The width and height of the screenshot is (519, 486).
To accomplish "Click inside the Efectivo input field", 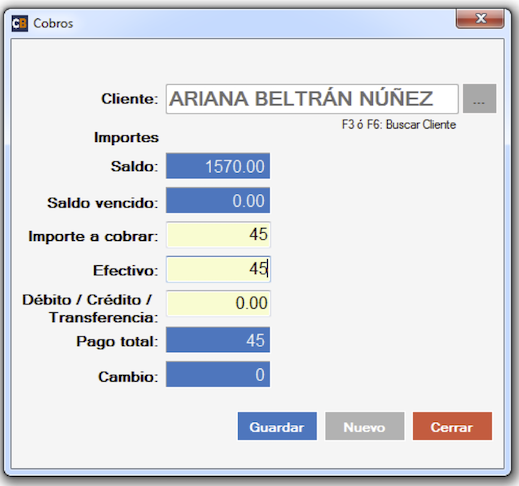I will coord(218,269).
